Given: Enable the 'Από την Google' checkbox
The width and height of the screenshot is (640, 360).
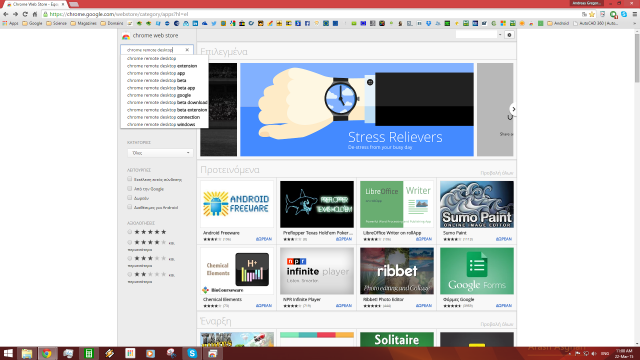Looking at the screenshot, I should 129,189.
